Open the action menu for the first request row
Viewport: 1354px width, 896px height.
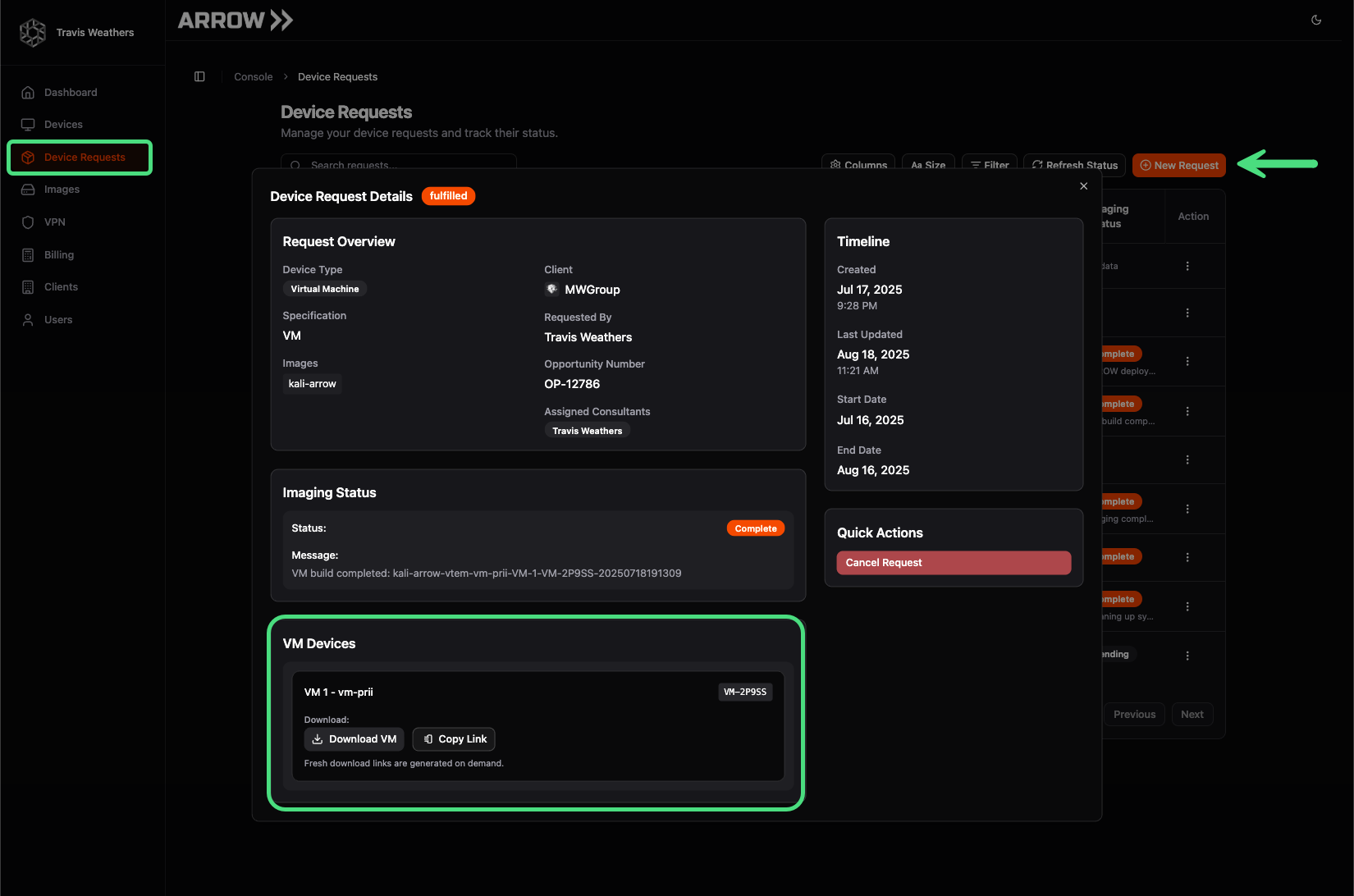pos(1187,266)
